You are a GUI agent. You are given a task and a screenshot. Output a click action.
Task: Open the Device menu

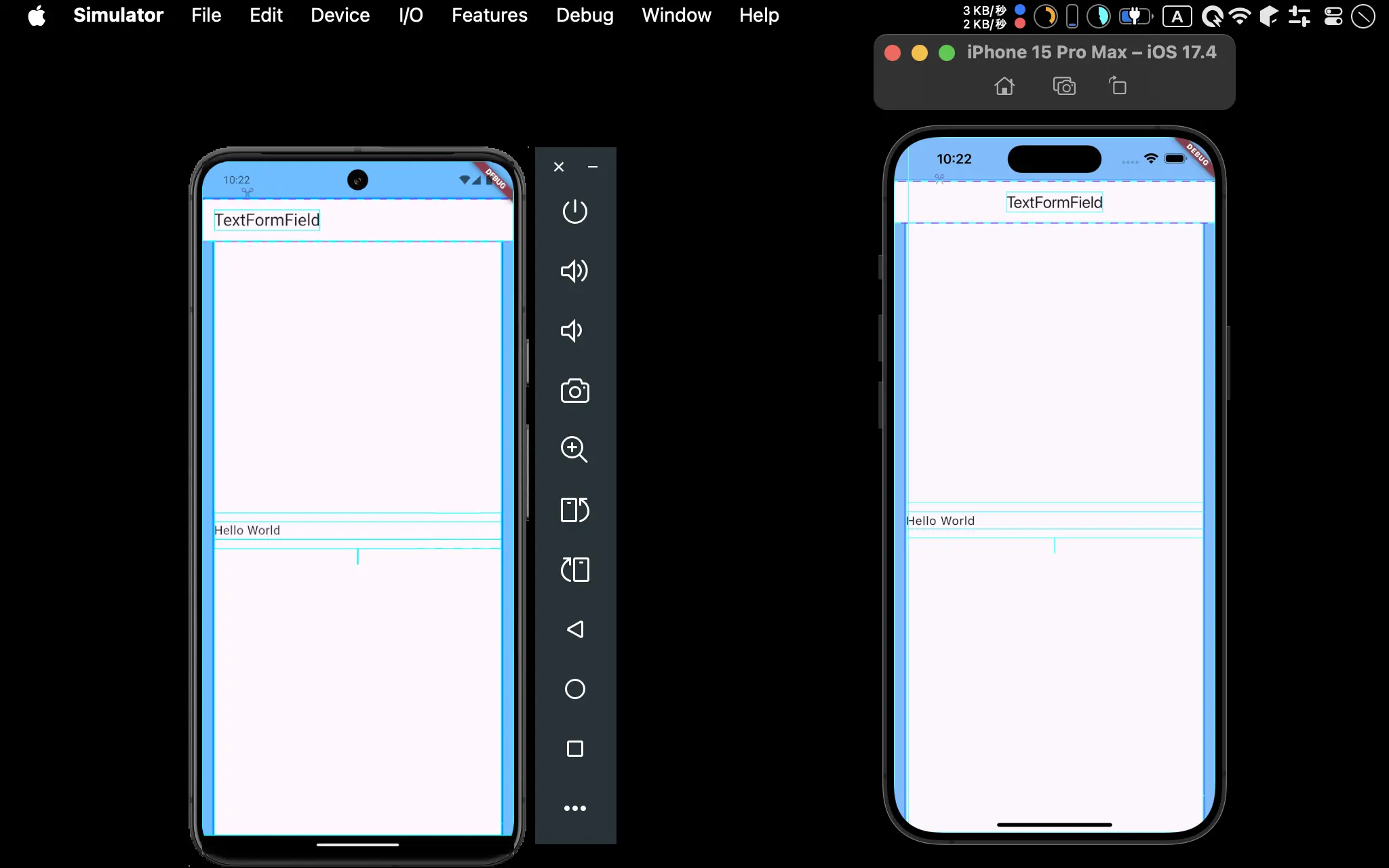point(340,15)
